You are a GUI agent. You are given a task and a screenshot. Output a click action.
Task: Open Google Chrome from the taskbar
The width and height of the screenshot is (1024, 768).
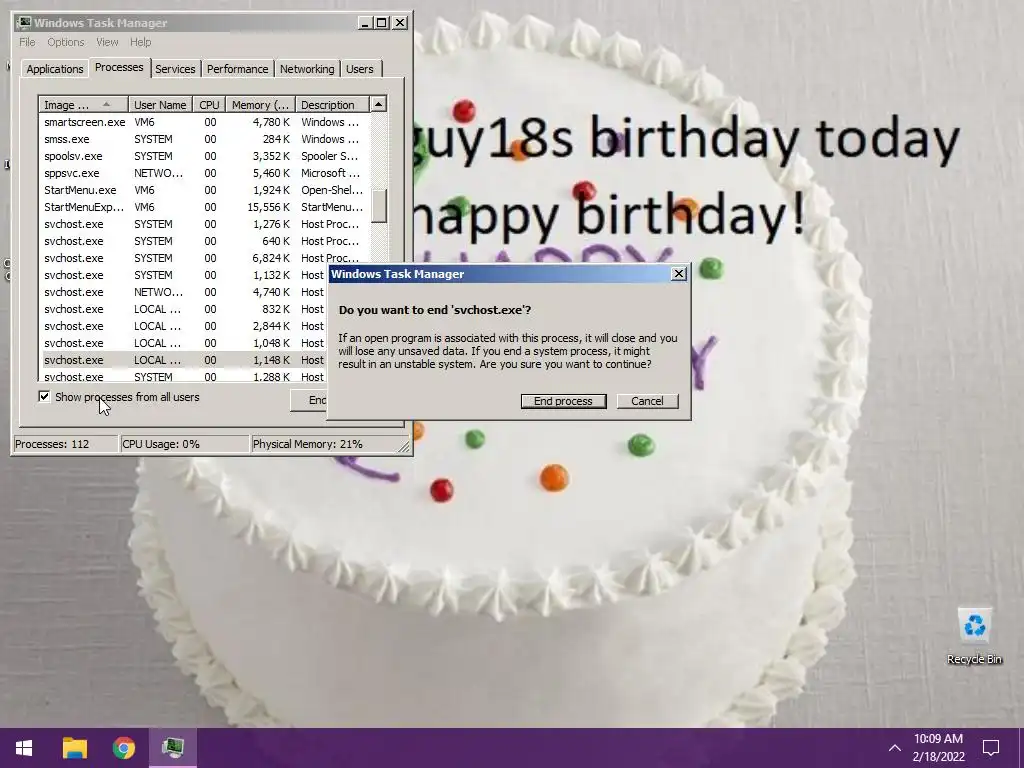(x=123, y=748)
